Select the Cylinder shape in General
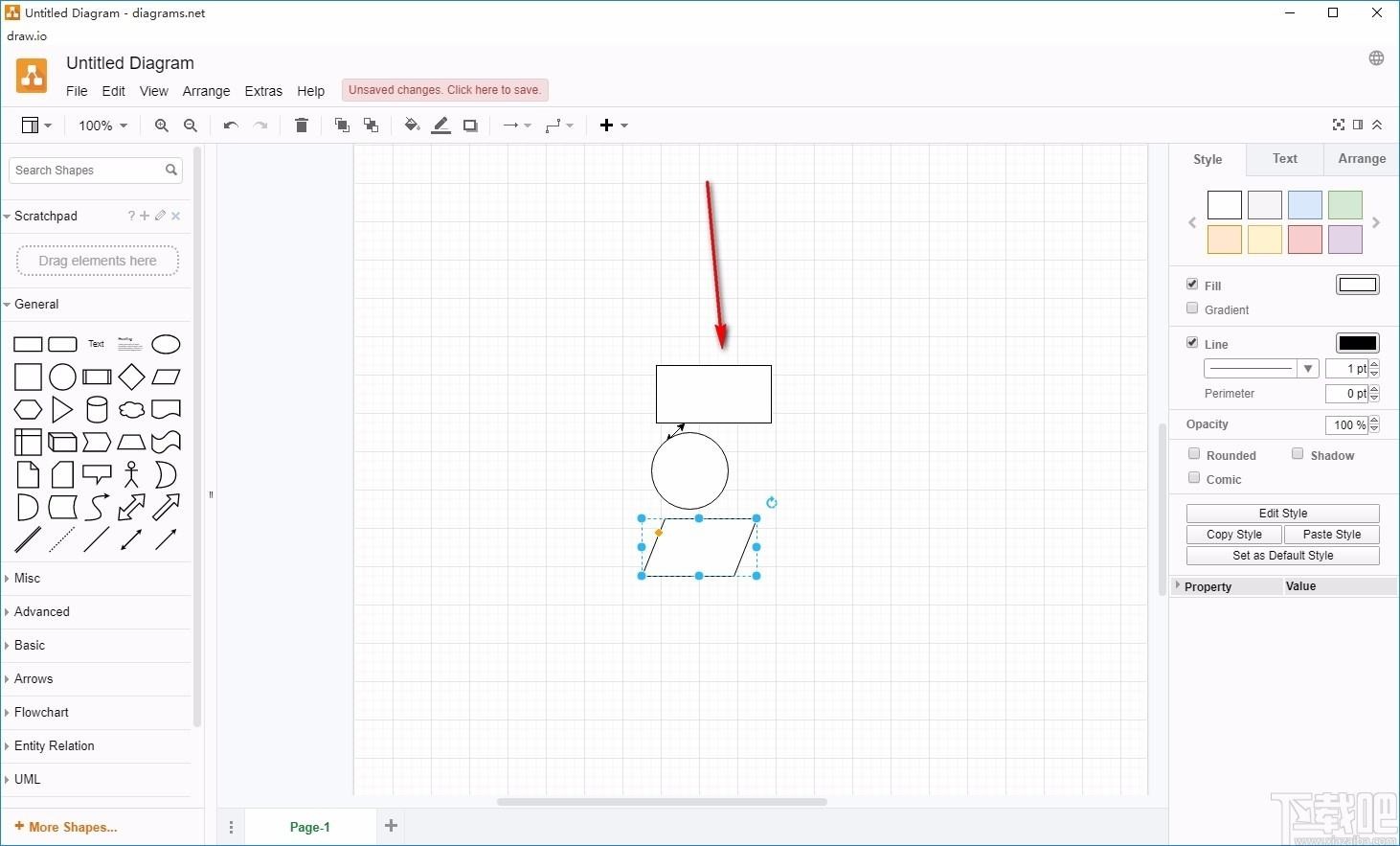This screenshot has height=846, width=1400. point(97,410)
